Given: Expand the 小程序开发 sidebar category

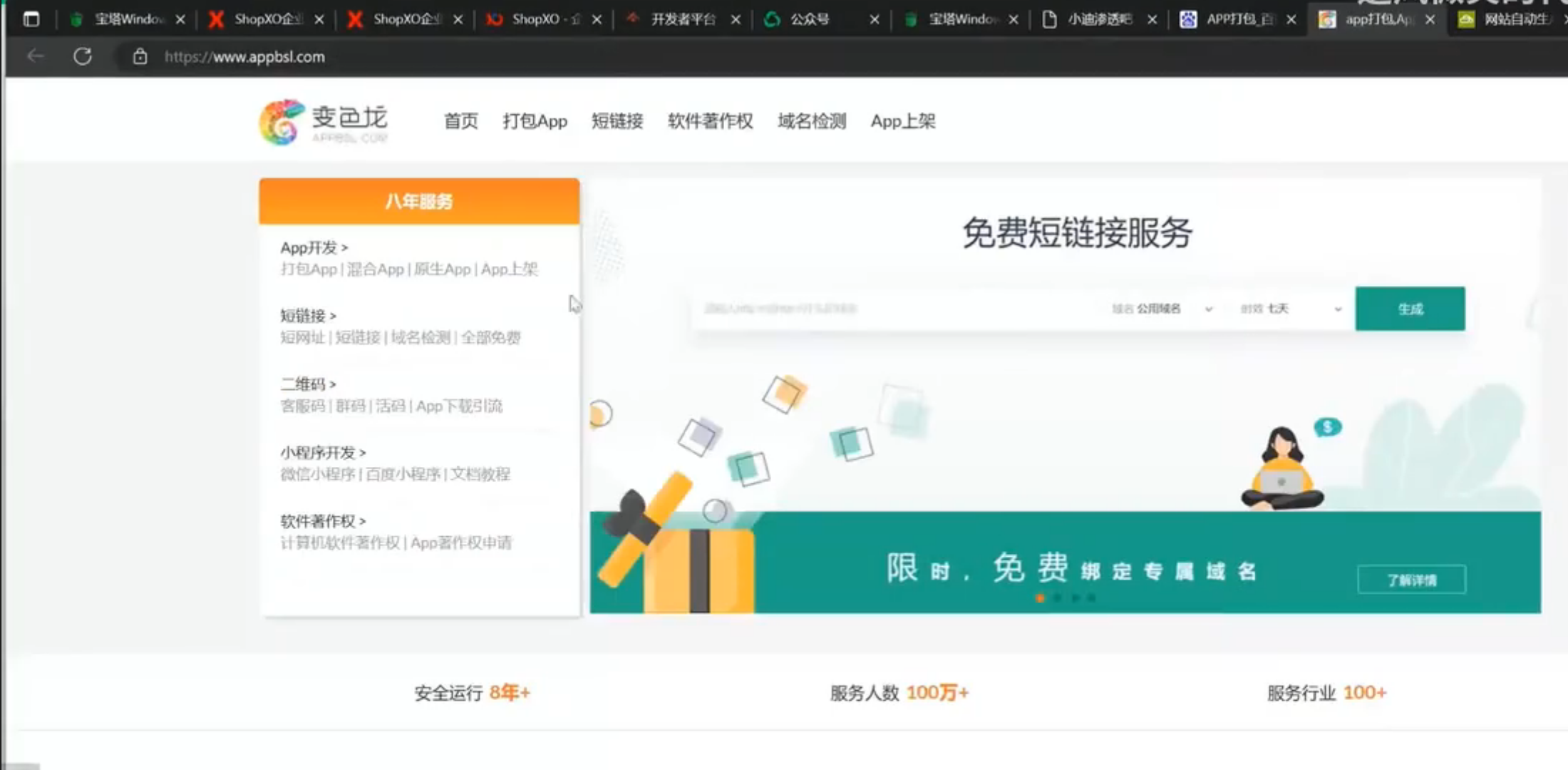Looking at the screenshot, I should 323,453.
